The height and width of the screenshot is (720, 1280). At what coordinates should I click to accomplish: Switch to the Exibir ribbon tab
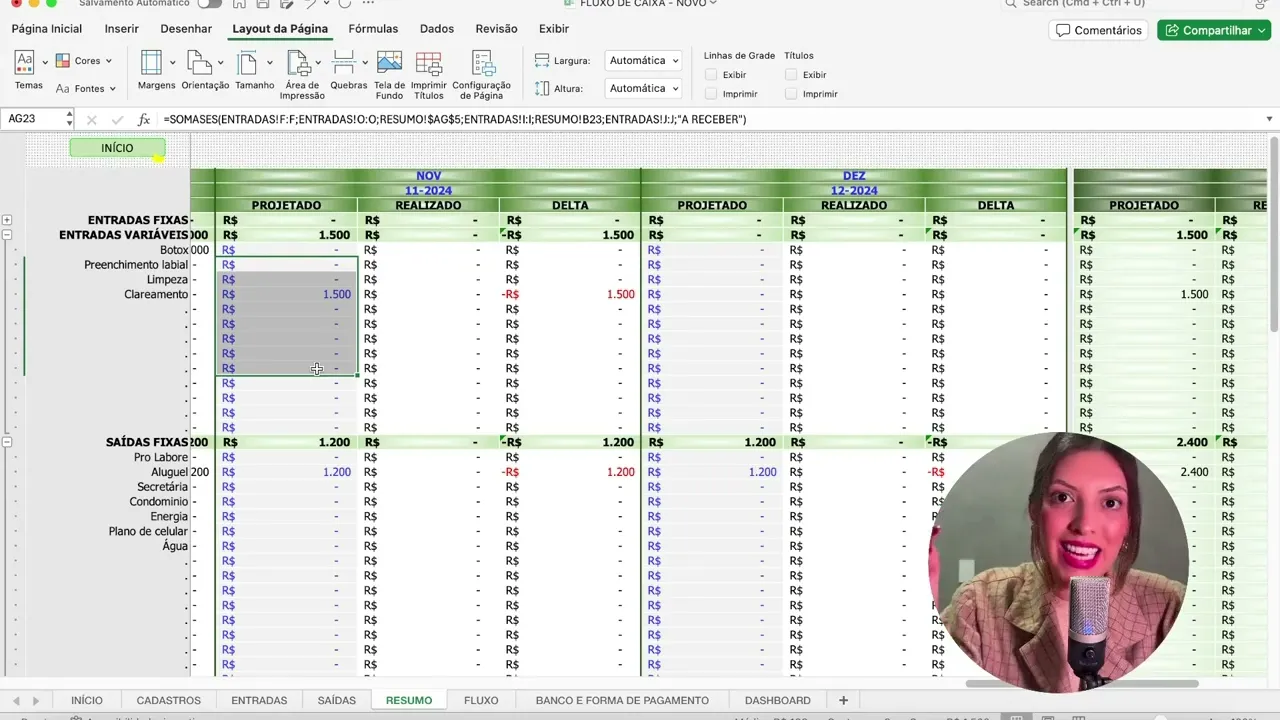[x=554, y=29]
